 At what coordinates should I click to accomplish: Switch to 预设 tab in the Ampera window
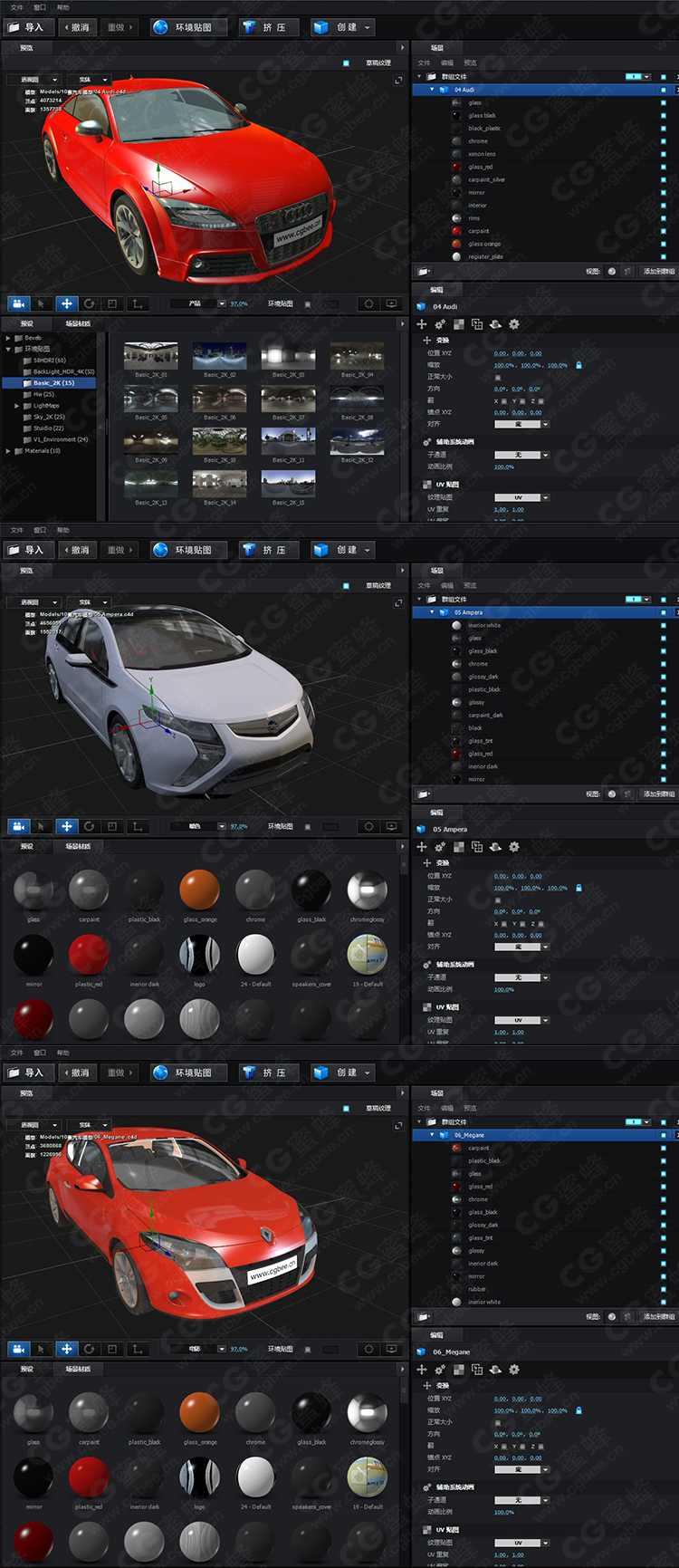click(x=26, y=846)
